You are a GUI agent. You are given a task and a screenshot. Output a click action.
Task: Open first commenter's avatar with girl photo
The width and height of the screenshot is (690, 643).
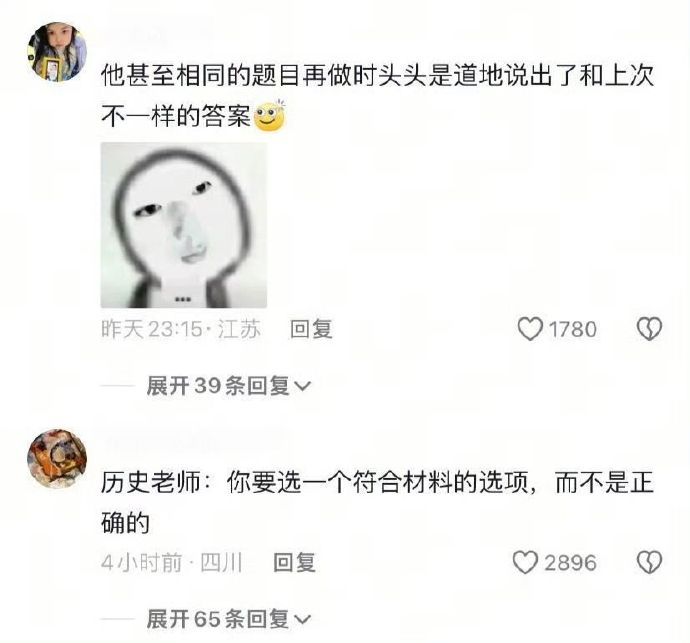coord(57,52)
